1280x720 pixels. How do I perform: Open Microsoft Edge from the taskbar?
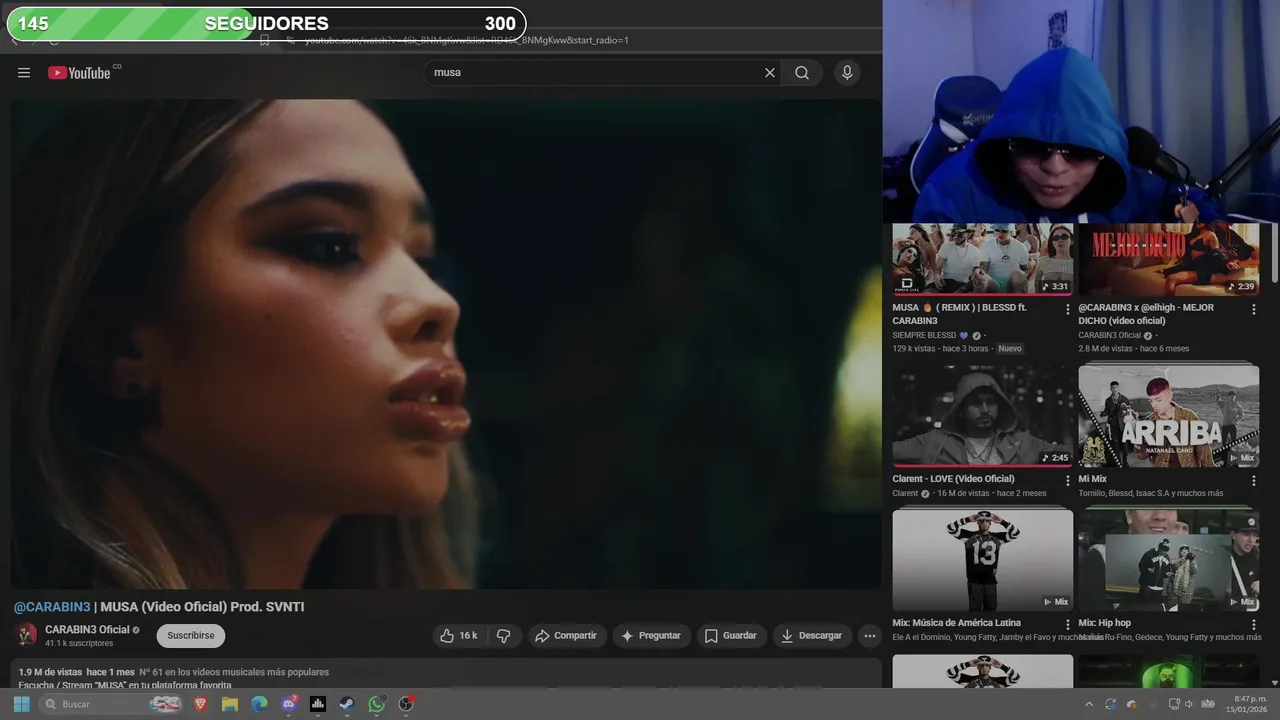259,704
